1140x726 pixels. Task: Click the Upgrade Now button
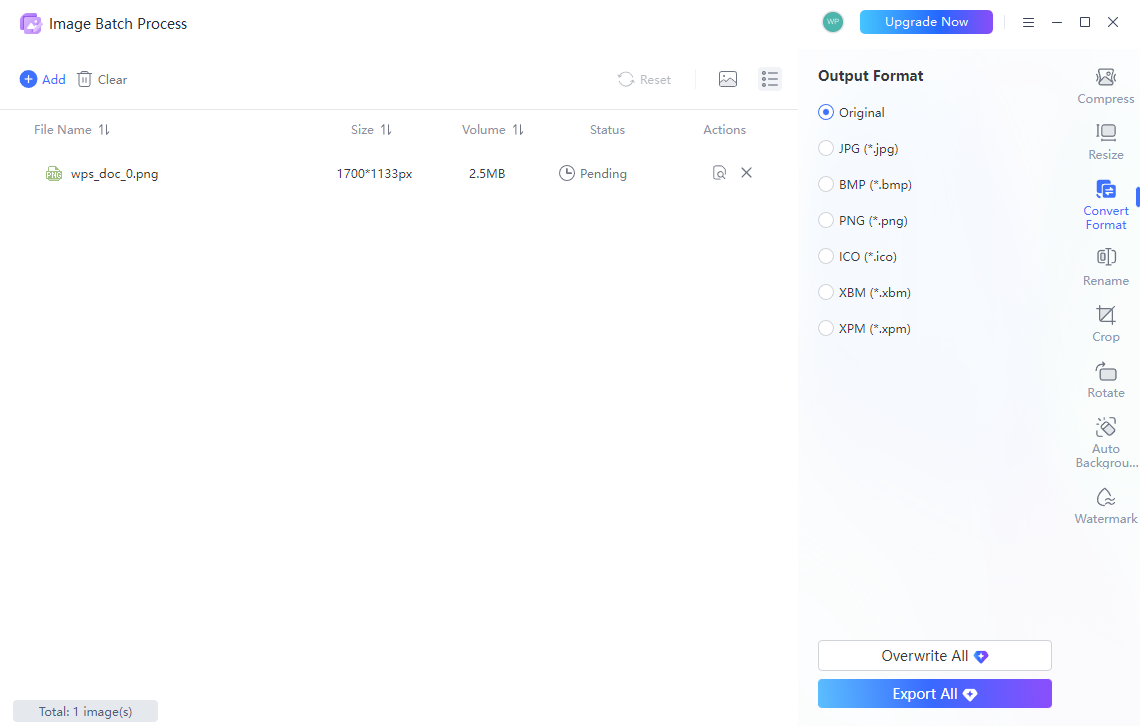(x=926, y=22)
